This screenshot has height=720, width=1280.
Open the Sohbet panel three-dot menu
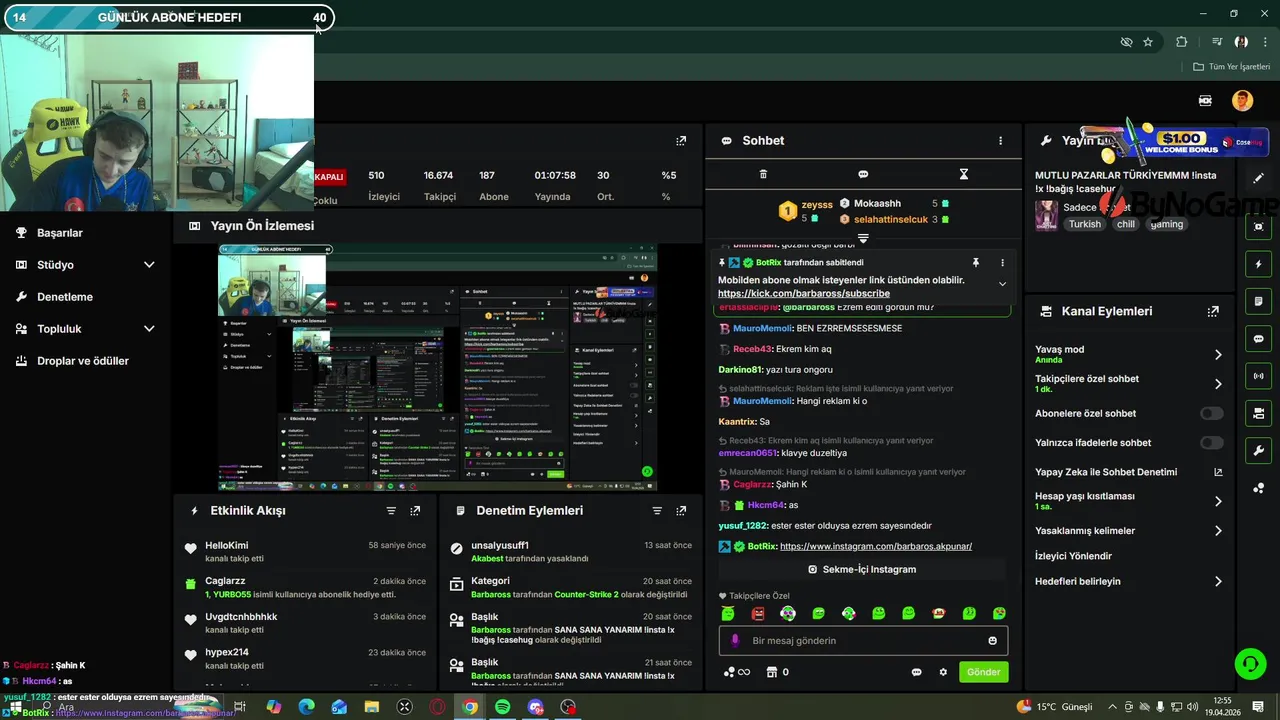click(x=1000, y=141)
